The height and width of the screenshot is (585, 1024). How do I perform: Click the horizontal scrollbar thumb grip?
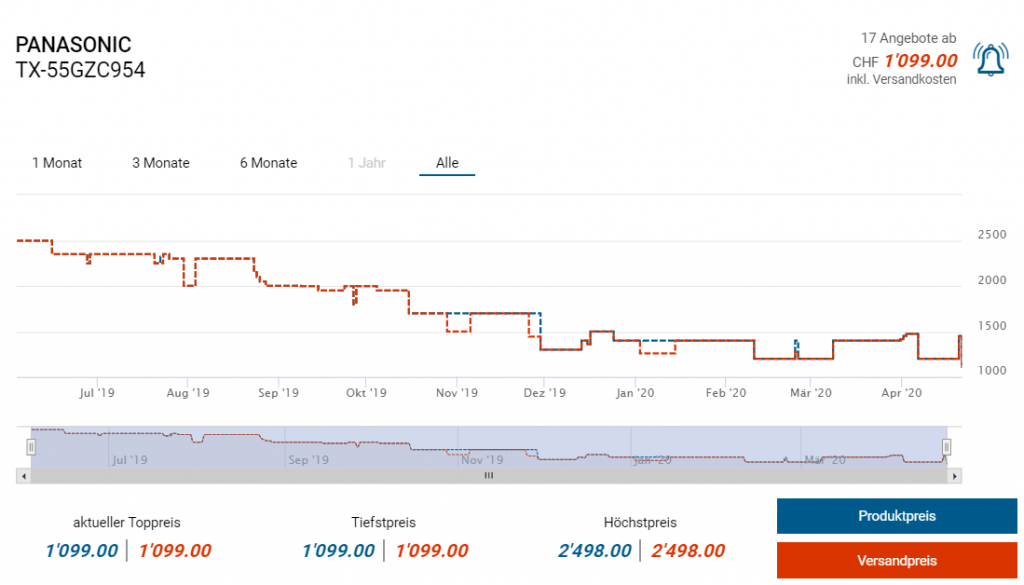point(489,476)
